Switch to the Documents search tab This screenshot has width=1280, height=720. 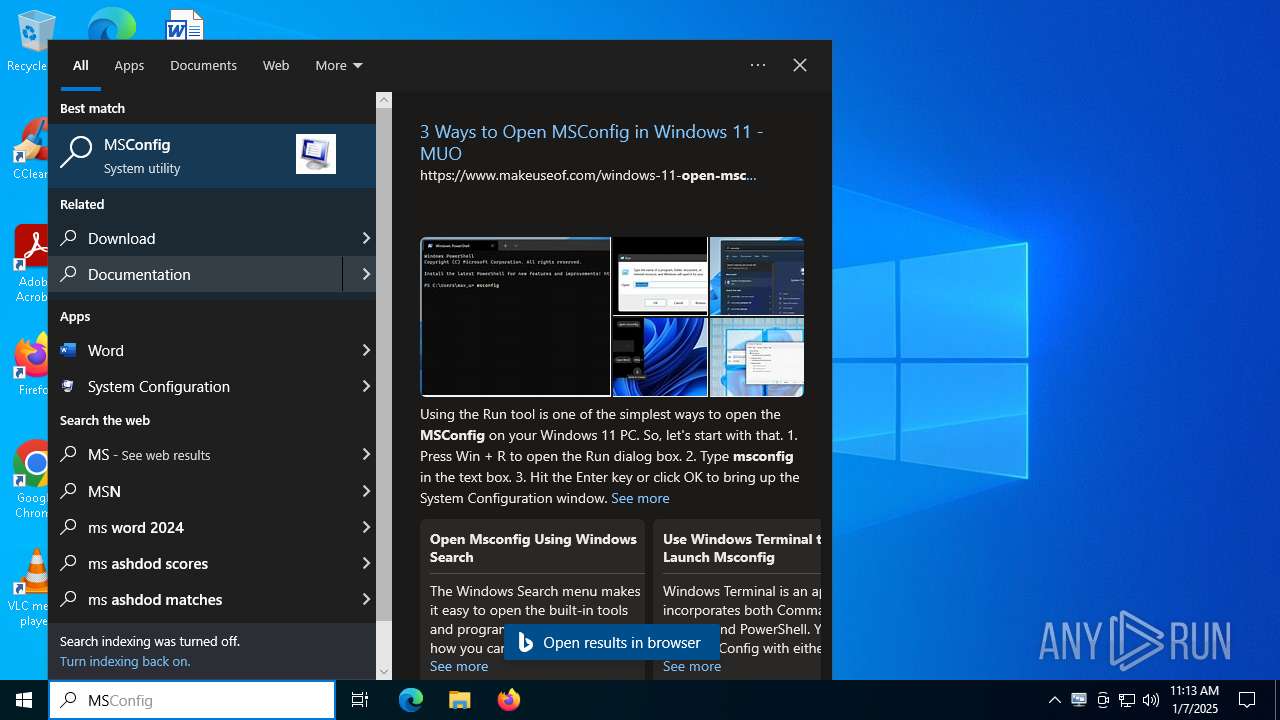(203, 65)
